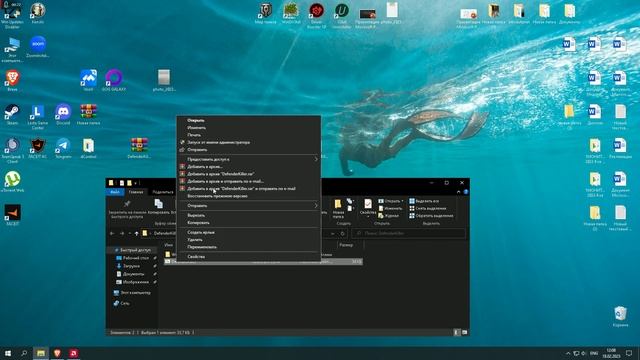Open the Telegram desktop shortcut

63,148
